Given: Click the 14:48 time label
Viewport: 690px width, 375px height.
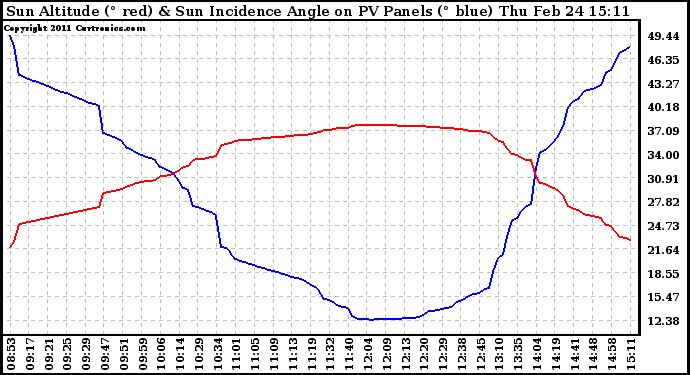Looking at the screenshot, I should point(593,354).
